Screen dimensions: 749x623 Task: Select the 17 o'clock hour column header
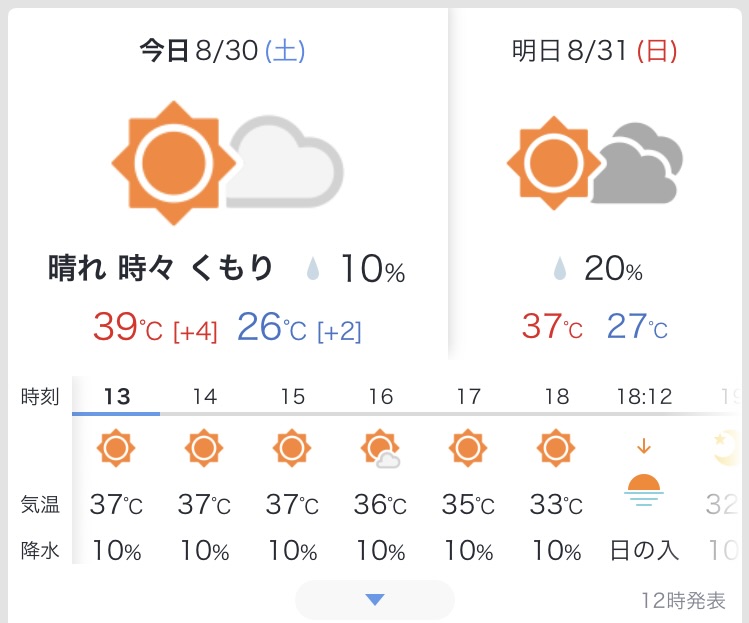[x=468, y=396]
